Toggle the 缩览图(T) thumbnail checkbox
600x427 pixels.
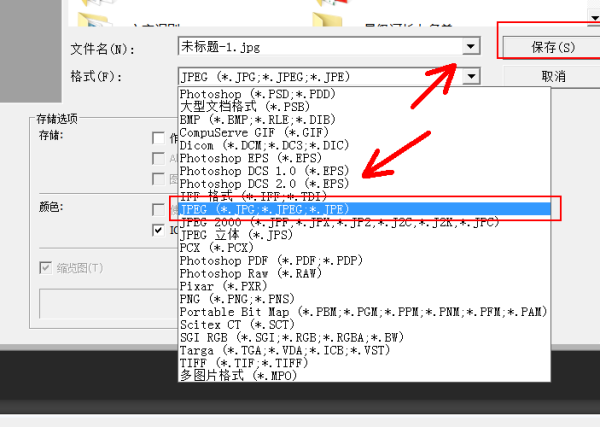(46, 267)
